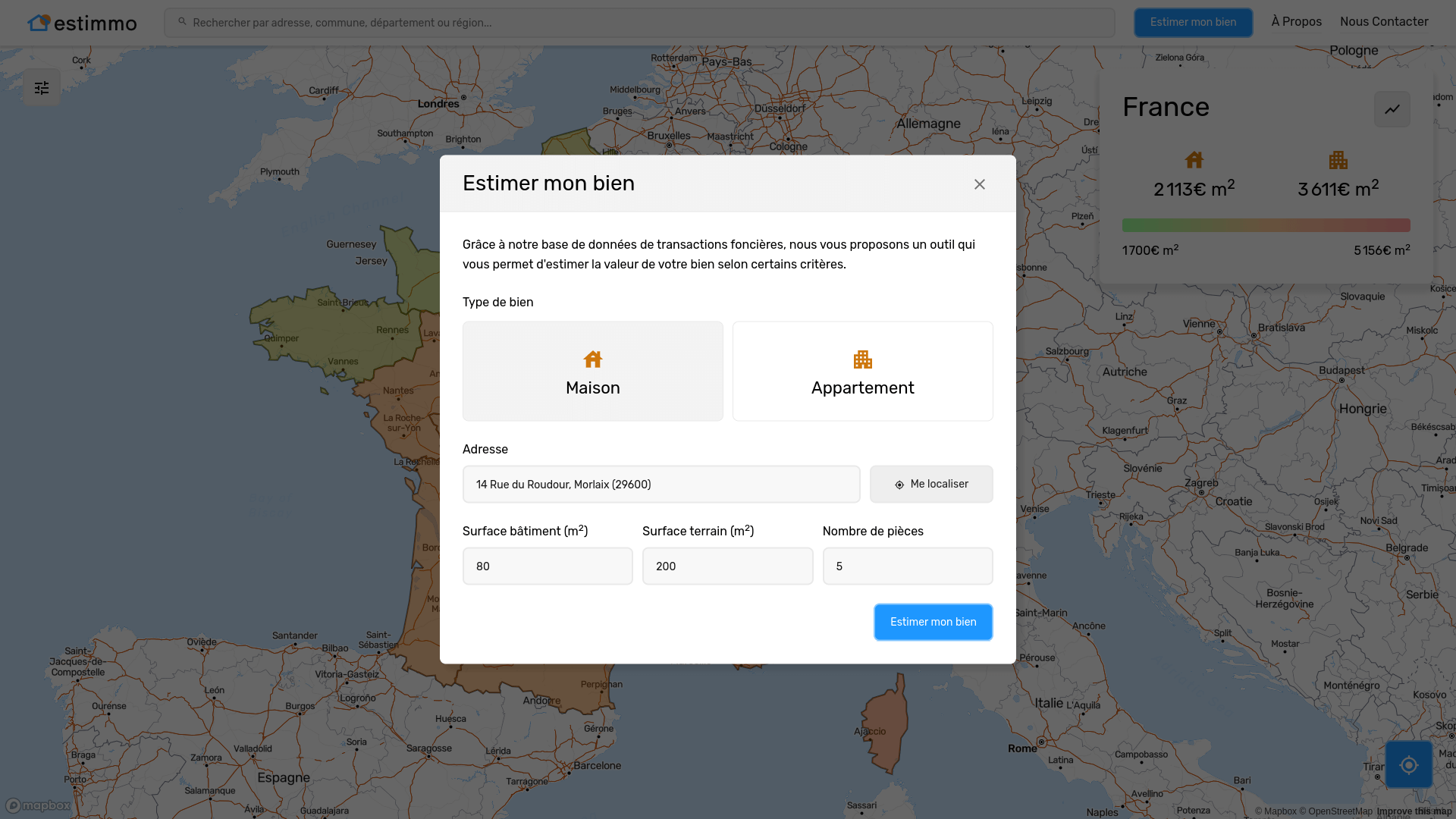Click the house icon in France panel
The image size is (1456, 819).
click(1194, 160)
